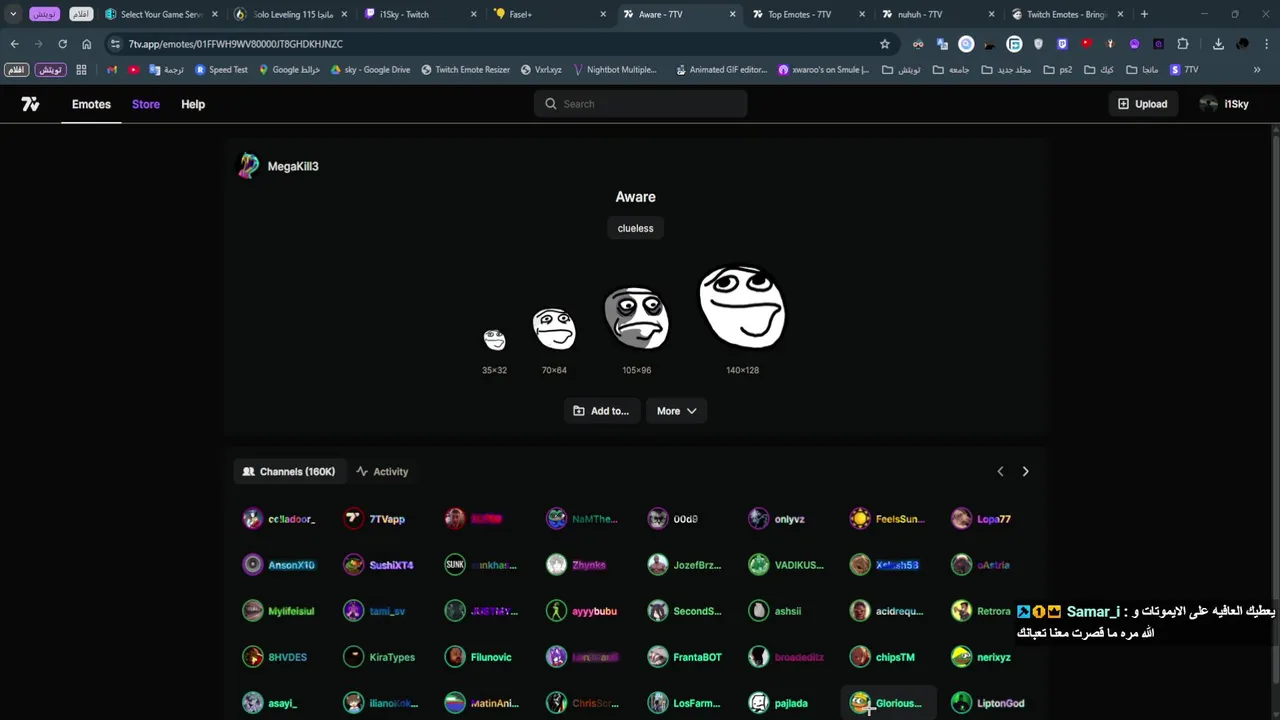Open 7TVapp channel
The image size is (1280, 720).
(374, 519)
